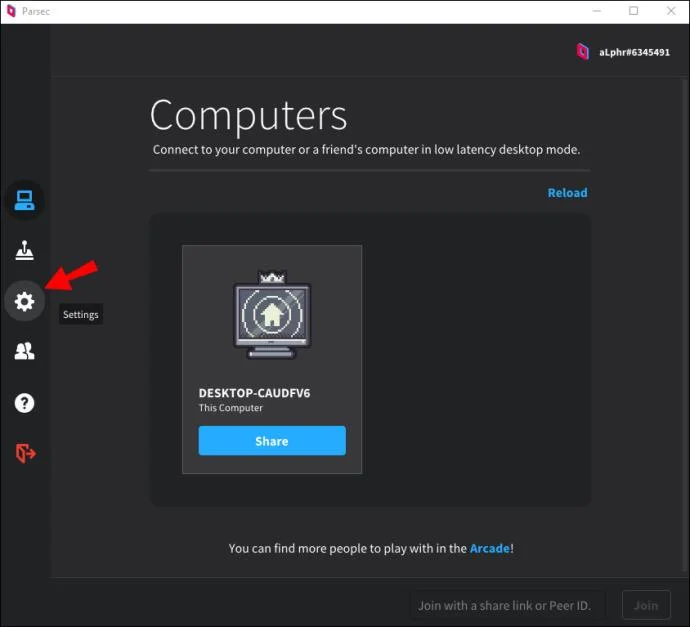Open the Friends icon in sidebar
The width and height of the screenshot is (690, 627).
click(25, 352)
